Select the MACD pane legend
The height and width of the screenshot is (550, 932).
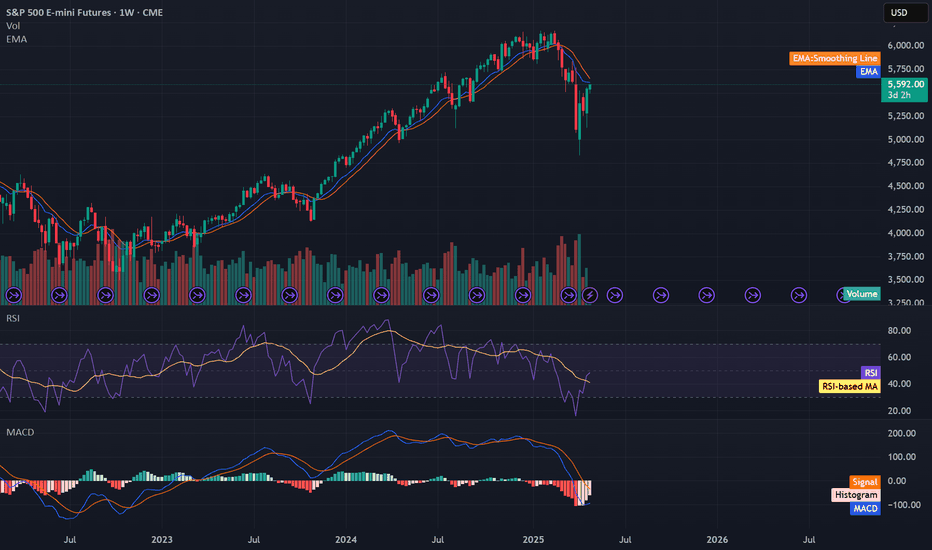[x=20, y=432]
